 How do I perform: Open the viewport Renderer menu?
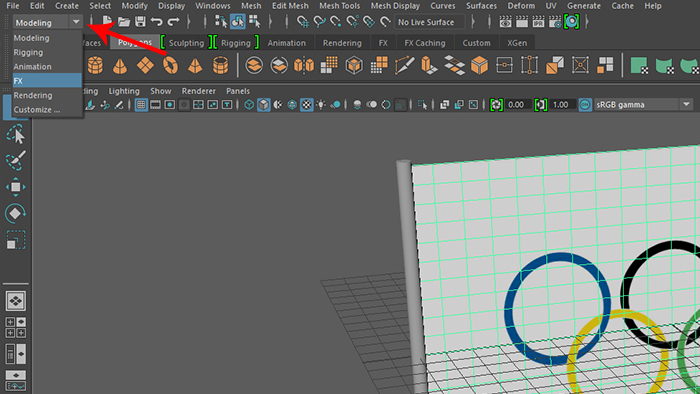pyautogui.click(x=199, y=91)
